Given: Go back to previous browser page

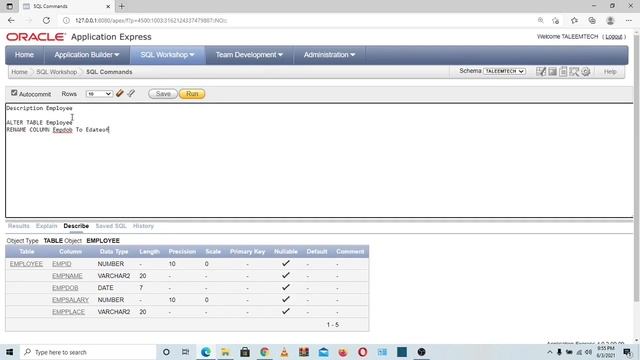Looking at the screenshot, I should 11,20.
